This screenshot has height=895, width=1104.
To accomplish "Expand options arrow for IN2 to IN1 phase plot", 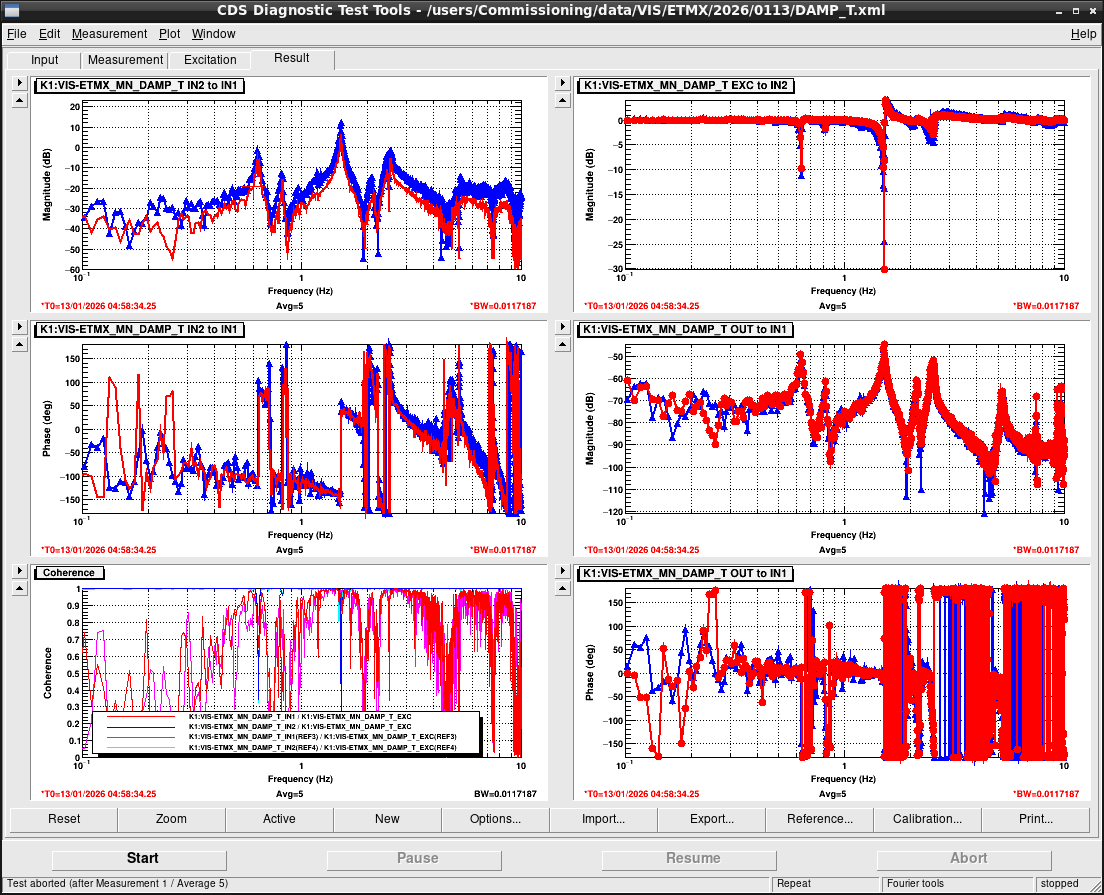I will click(x=20, y=327).
